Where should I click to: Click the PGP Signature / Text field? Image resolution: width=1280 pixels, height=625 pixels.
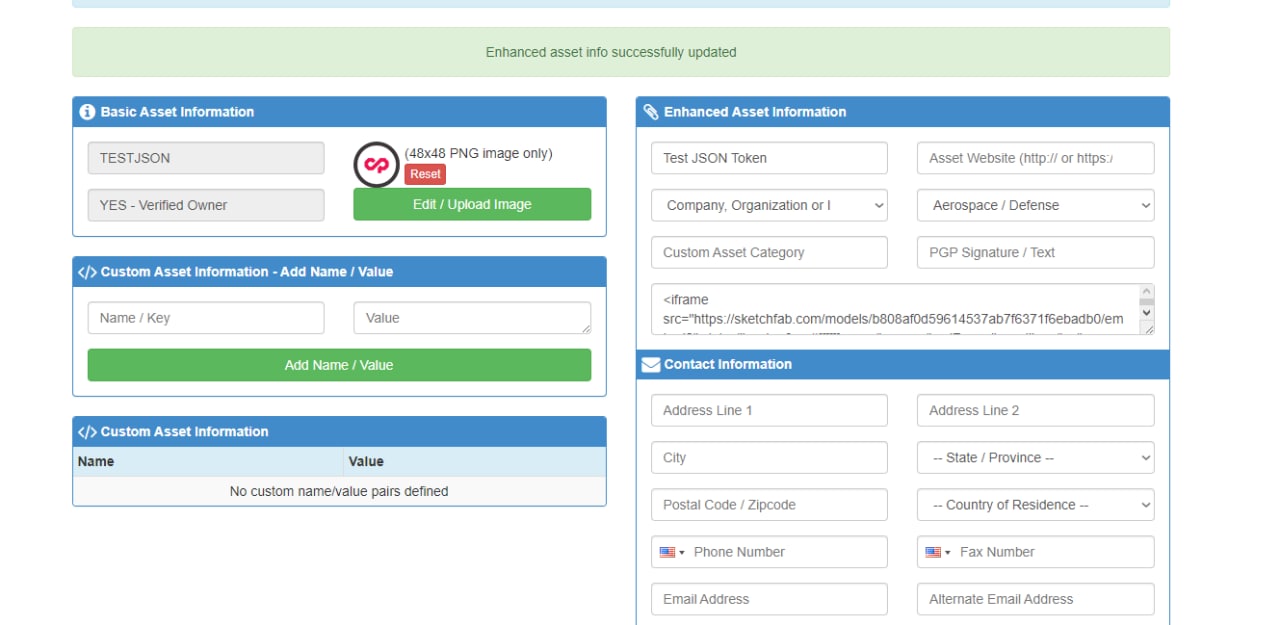1035,252
